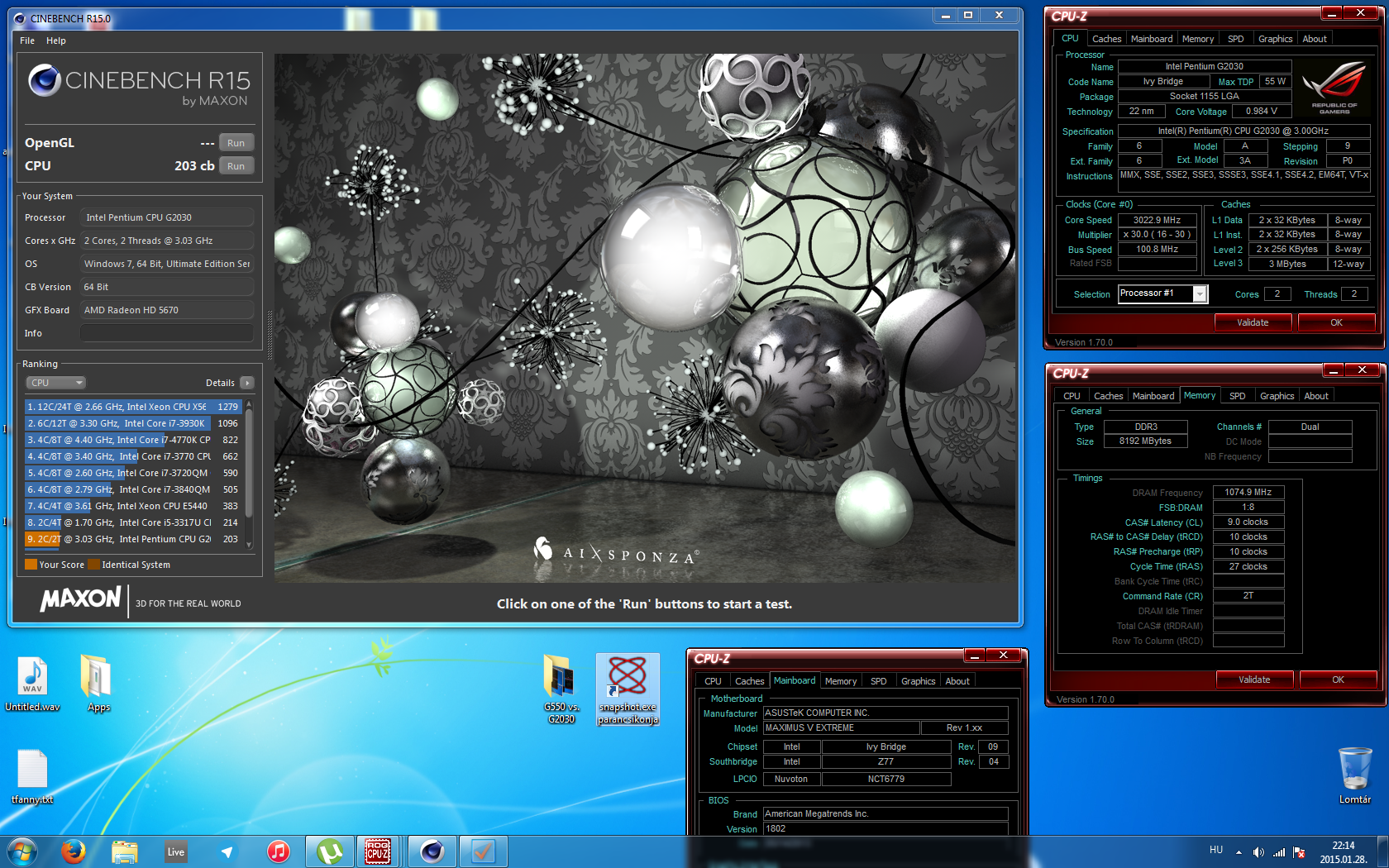Click Validate in top CPU-Z window
Screen dimensions: 1389x868
1253,322
